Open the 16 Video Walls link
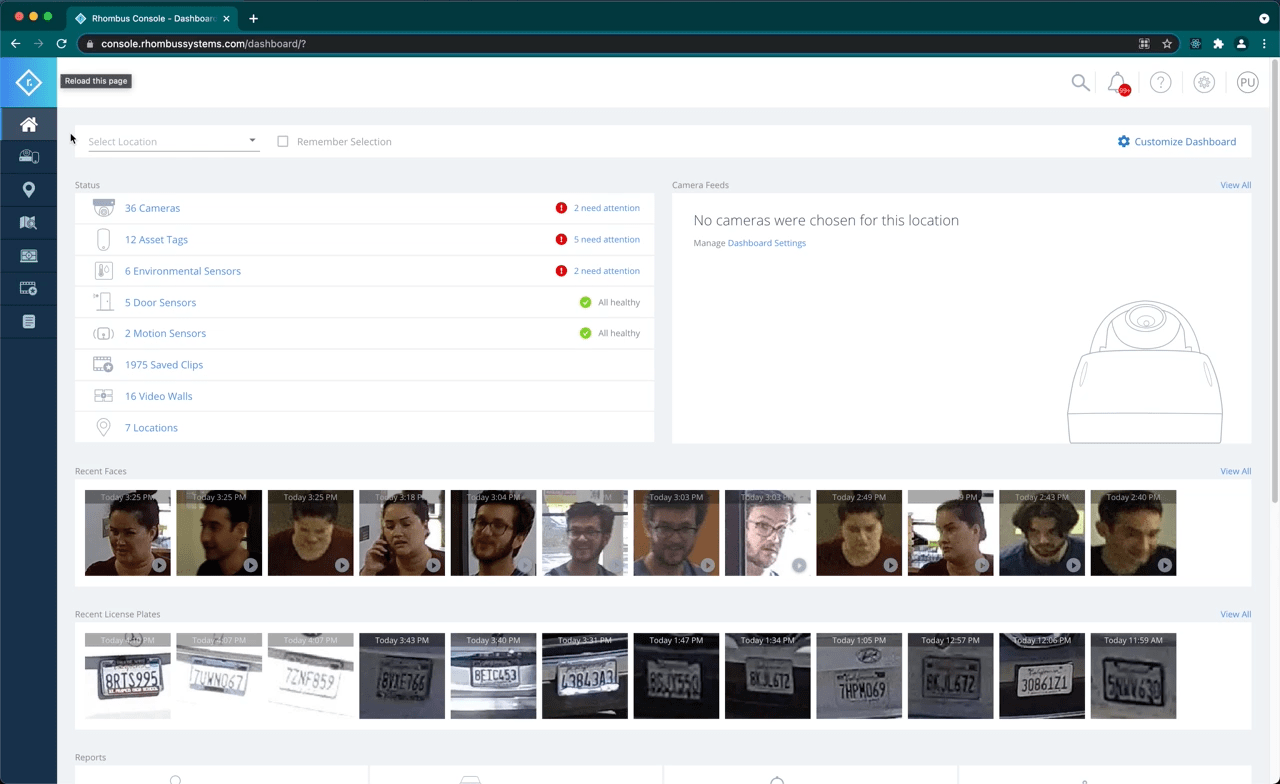1280x784 pixels. point(158,396)
